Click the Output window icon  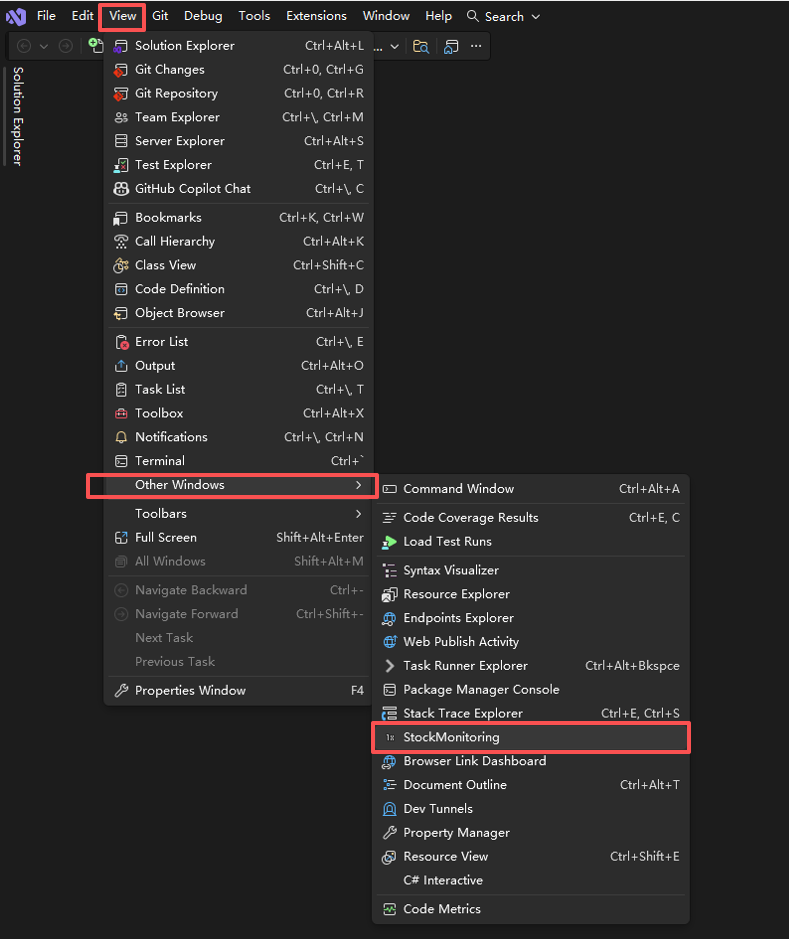tap(121, 366)
